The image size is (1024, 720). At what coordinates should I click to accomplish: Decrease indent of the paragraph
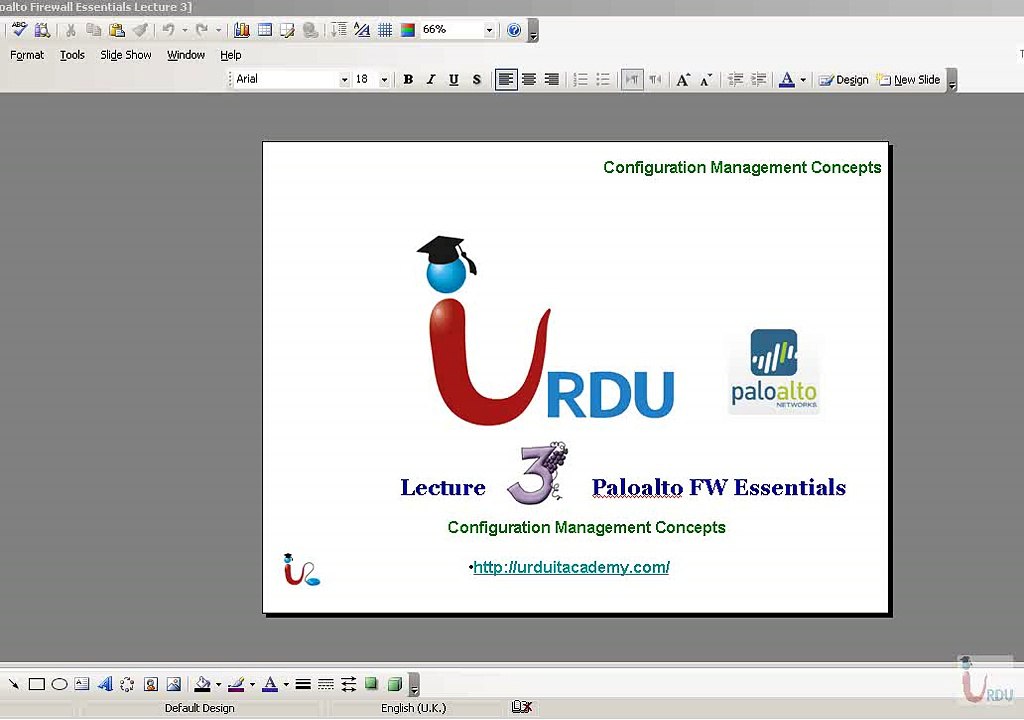735,80
